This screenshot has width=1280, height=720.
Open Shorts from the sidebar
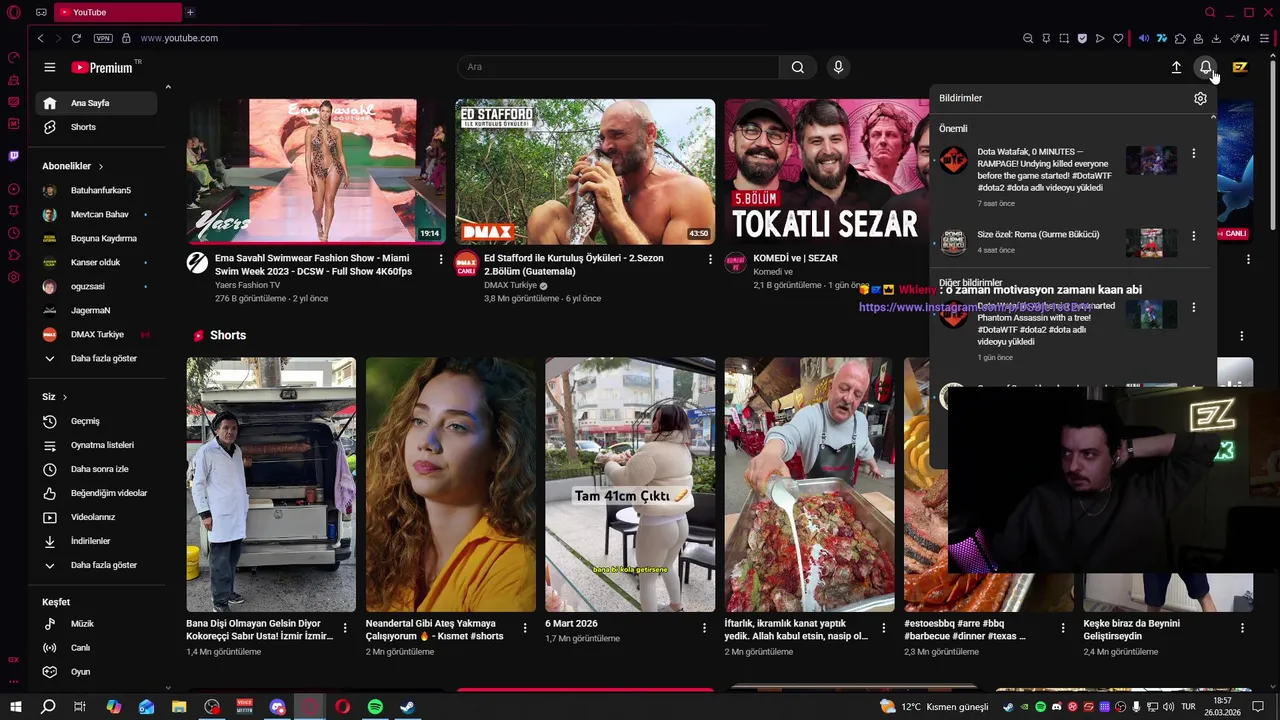(96, 127)
